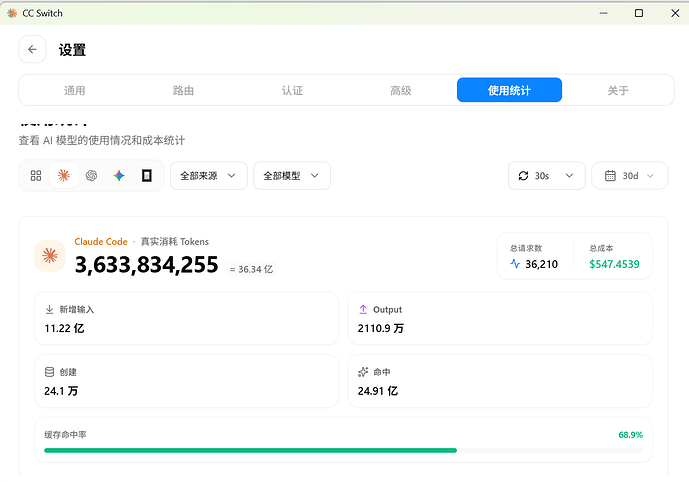This screenshot has width=689, height=482.
Task: Select the Gemini app filter icon
Action: (x=119, y=176)
